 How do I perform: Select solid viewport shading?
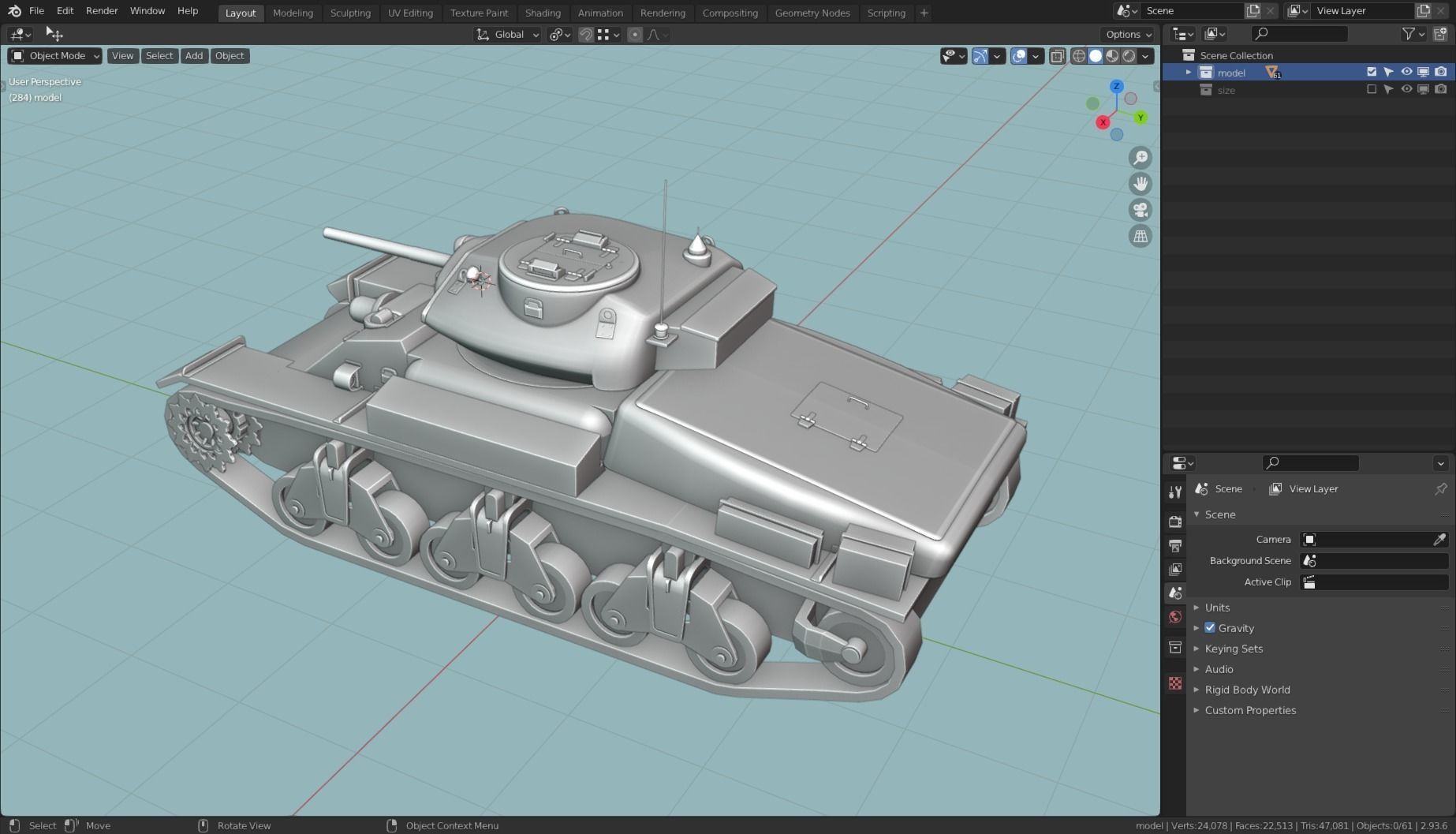point(1096,56)
